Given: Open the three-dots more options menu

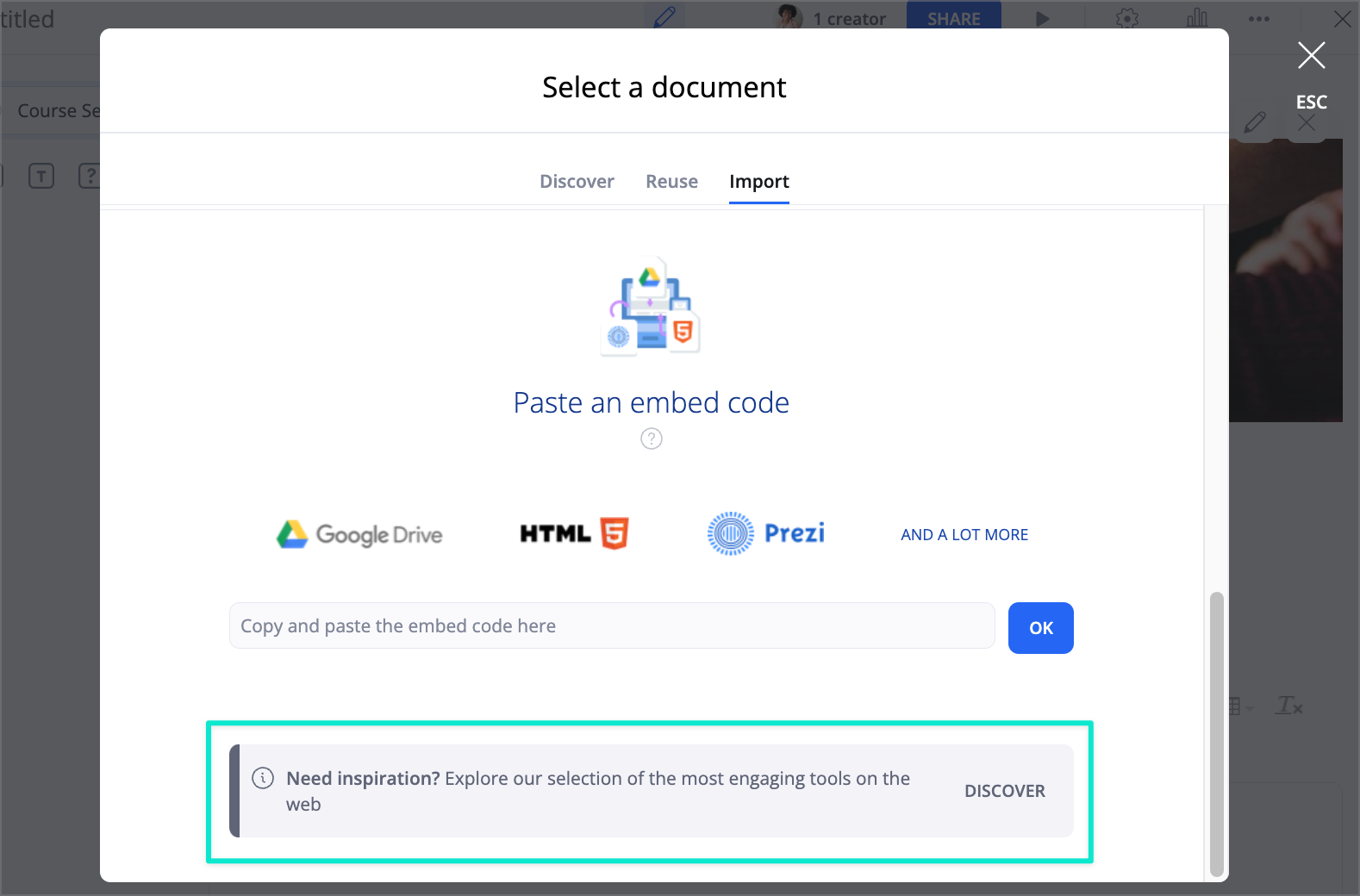Looking at the screenshot, I should (x=1259, y=19).
